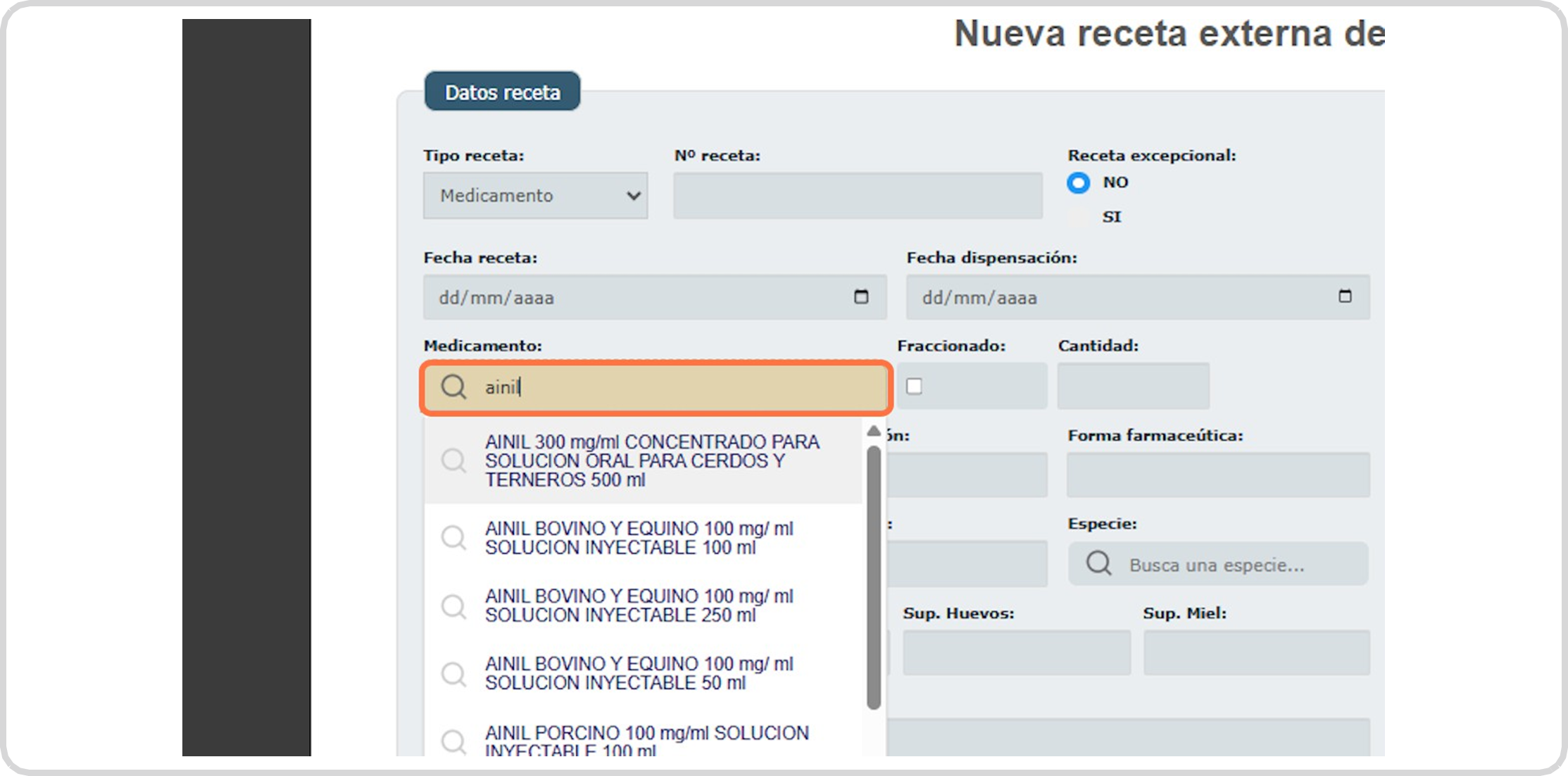Pick AINIL 300 mg/ml CONCENTRADO option

point(651,461)
